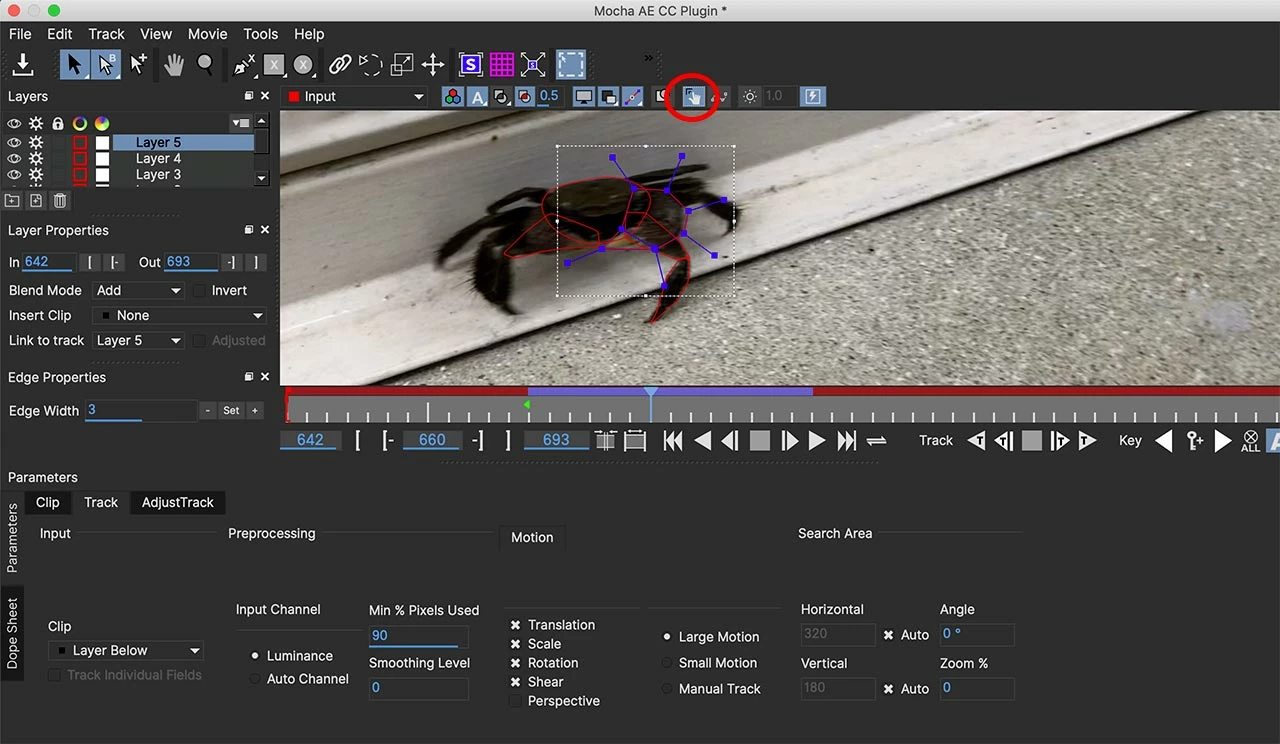Select the Add Point tool

138,65
